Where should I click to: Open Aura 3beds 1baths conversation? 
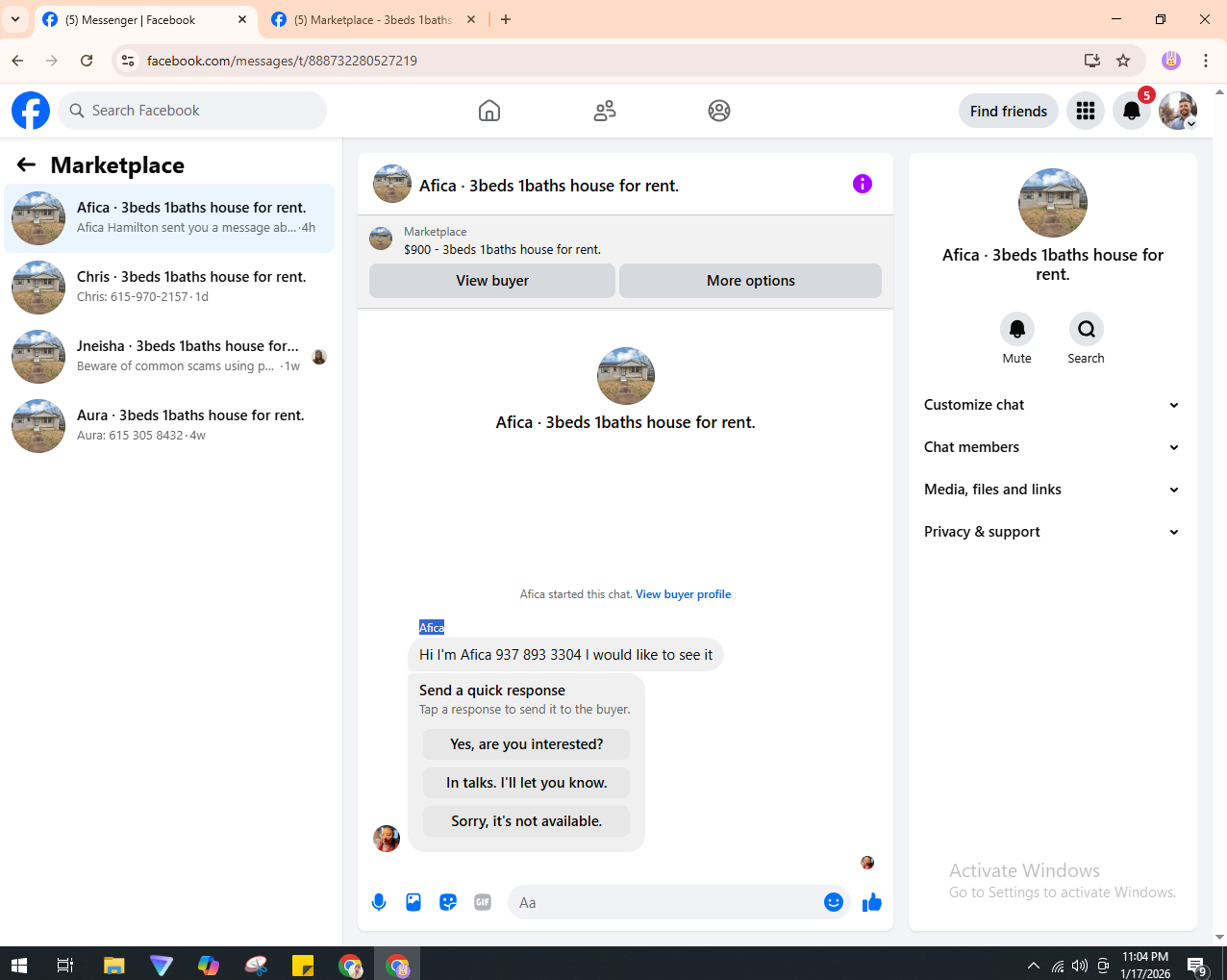(169, 426)
